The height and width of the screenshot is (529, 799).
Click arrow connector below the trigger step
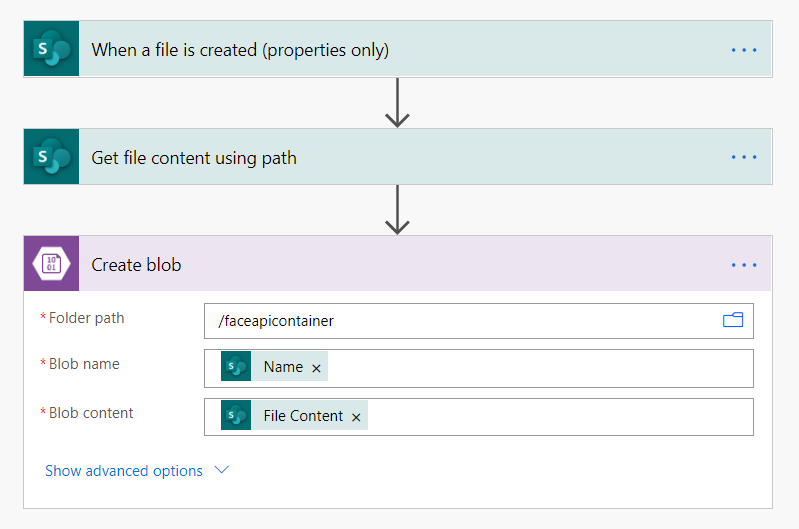(x=398, y=102)
